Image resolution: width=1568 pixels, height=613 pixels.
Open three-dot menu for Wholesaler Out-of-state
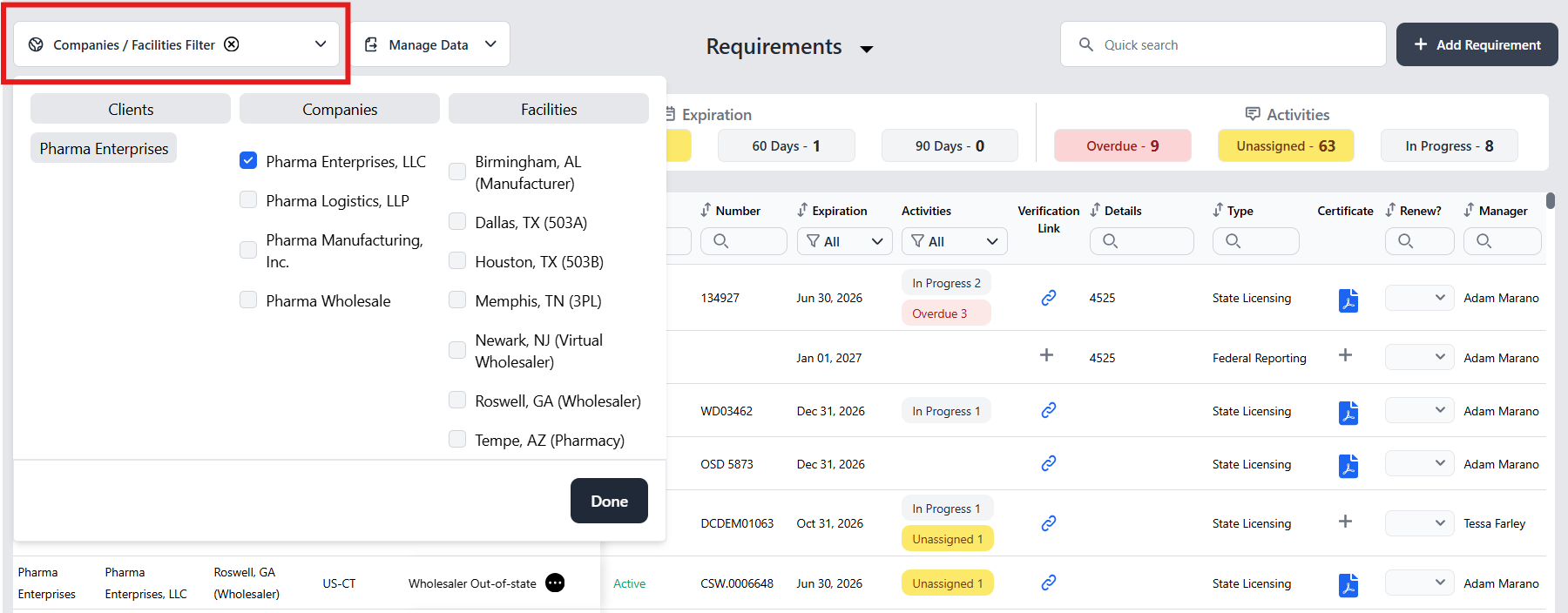click(x=555, y=583)
